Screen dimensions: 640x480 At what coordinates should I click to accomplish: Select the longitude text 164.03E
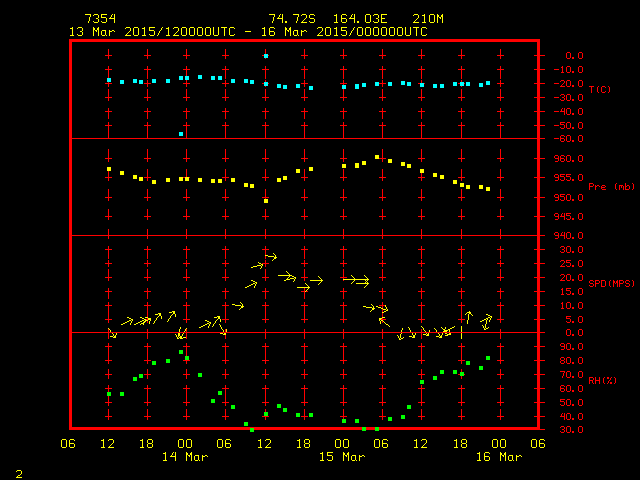pyautogui.click(x=360, y=19)
